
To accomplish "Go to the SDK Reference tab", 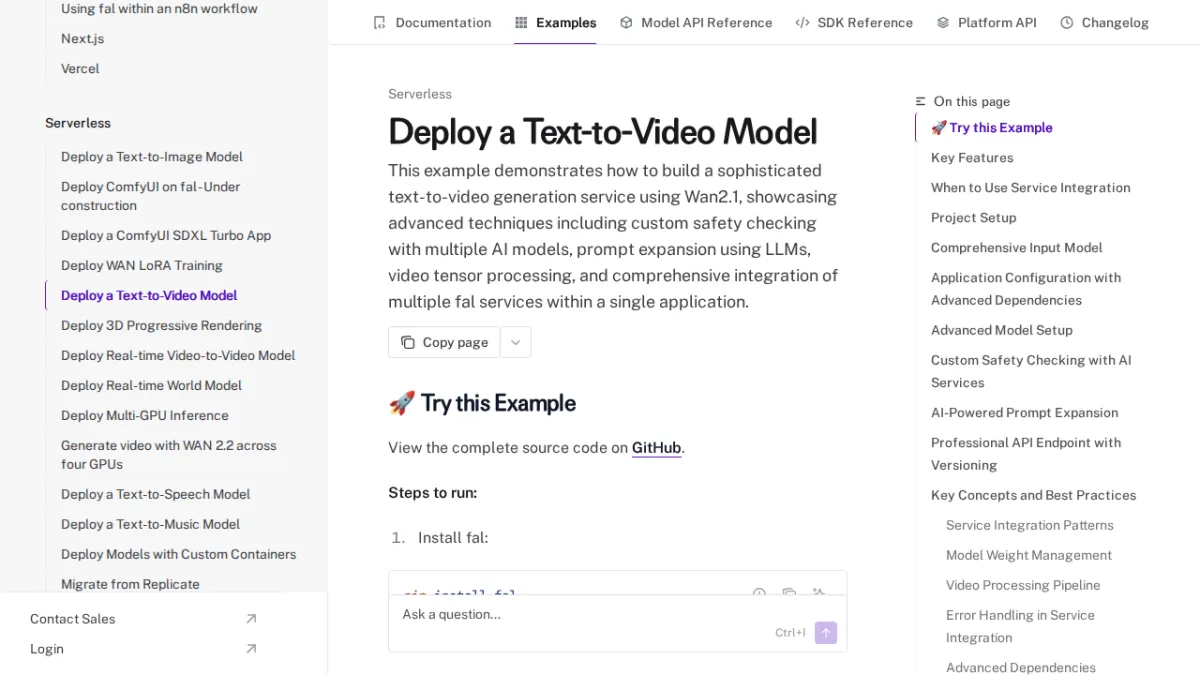I will pos(854,22).
